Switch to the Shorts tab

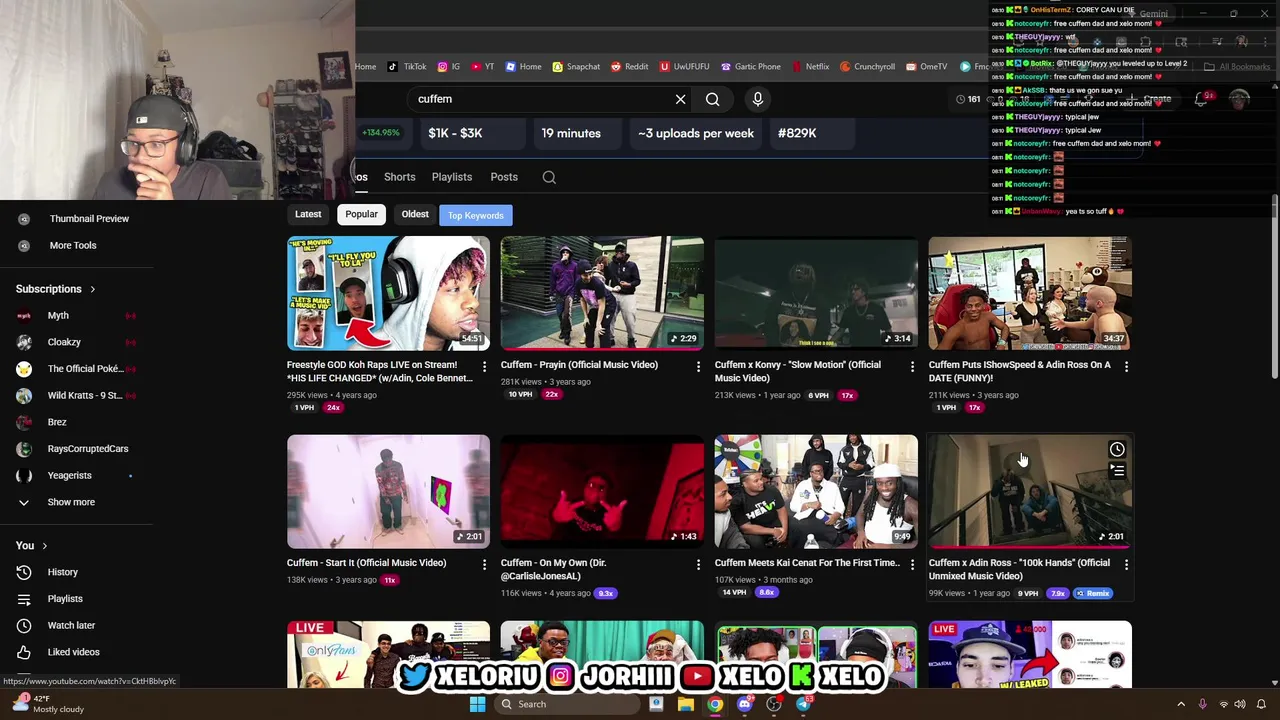point(399,177)
